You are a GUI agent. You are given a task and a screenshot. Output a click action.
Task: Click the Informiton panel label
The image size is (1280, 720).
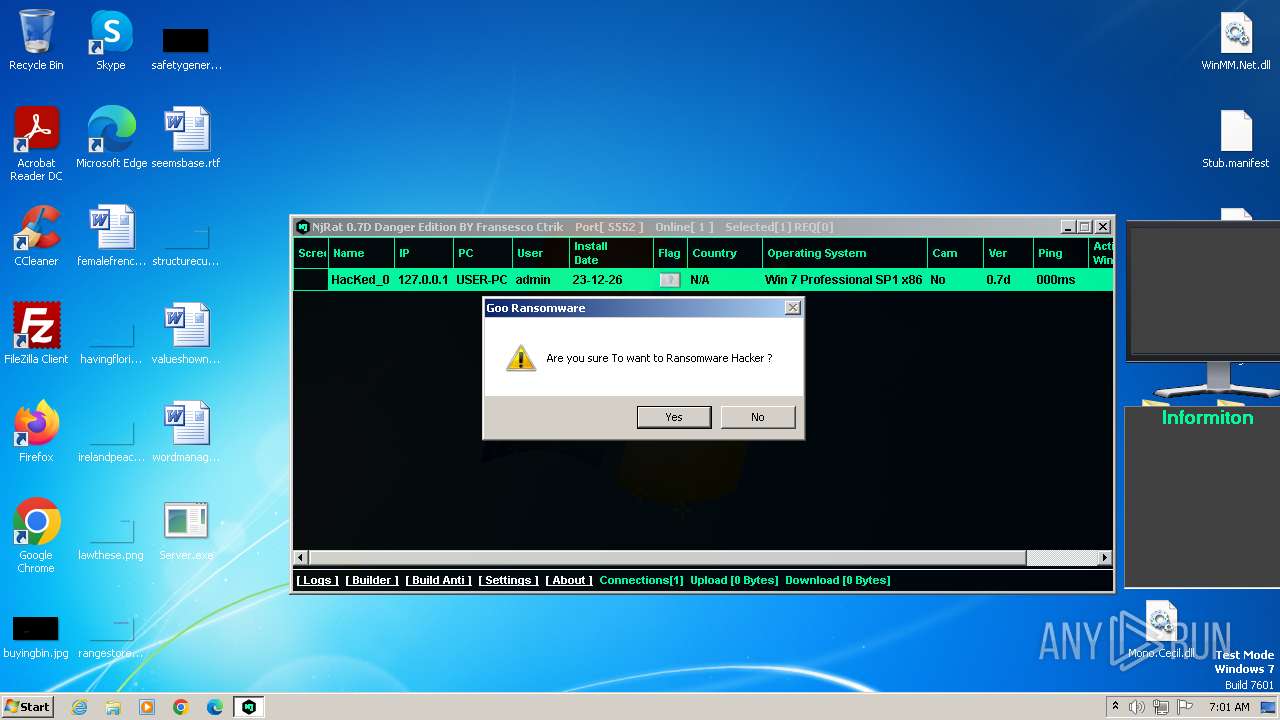(1207, 418)
